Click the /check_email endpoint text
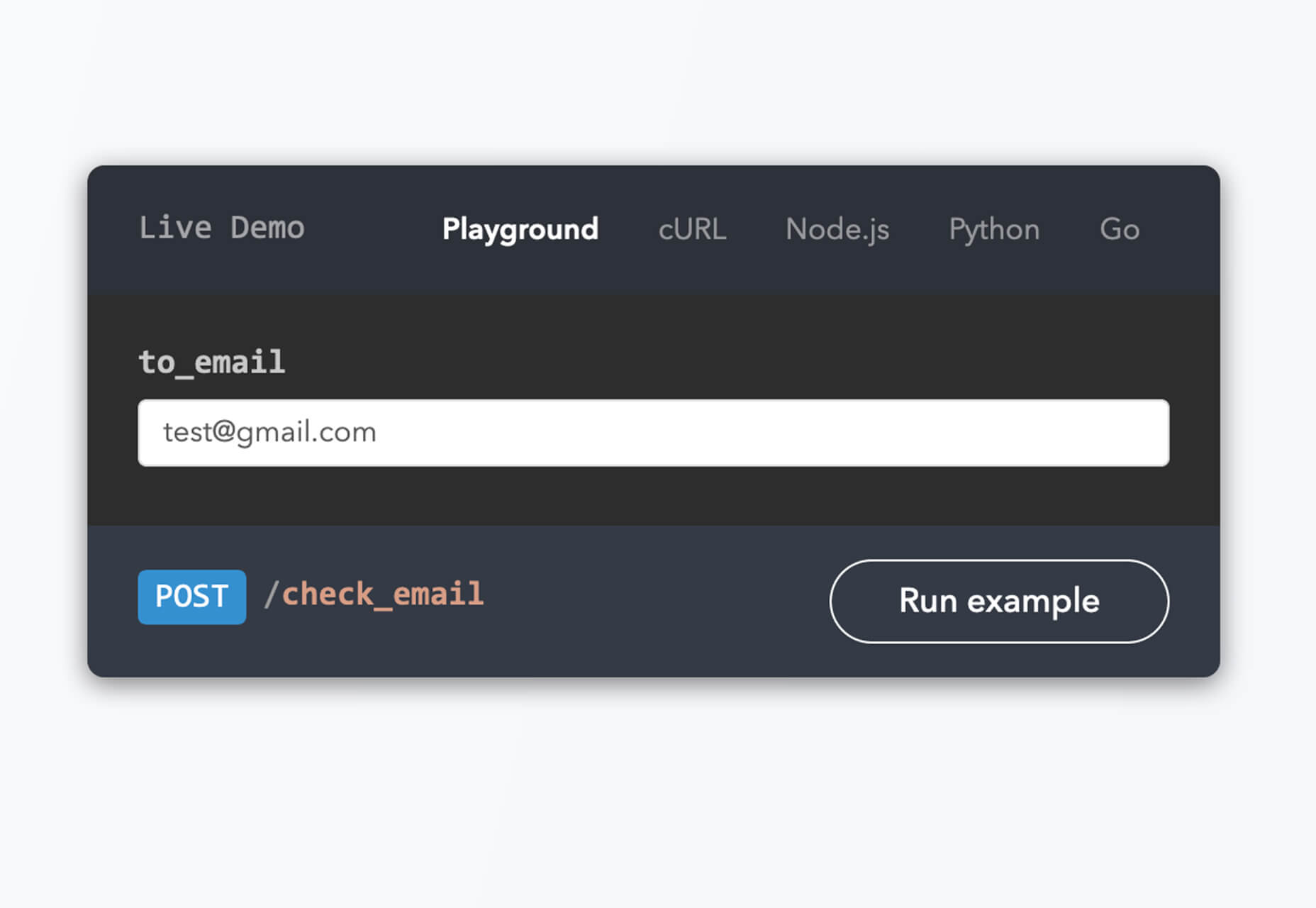This screenshot has height=908, width=1316. (374, 594)
